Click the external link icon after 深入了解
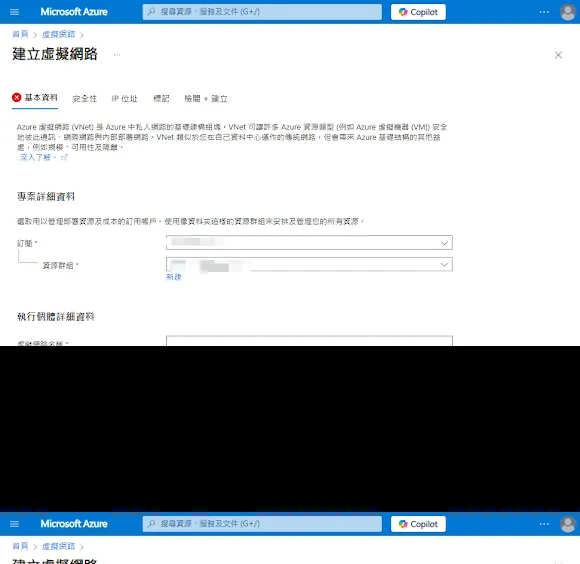The image size is (580, 564). tap(64, 157)
